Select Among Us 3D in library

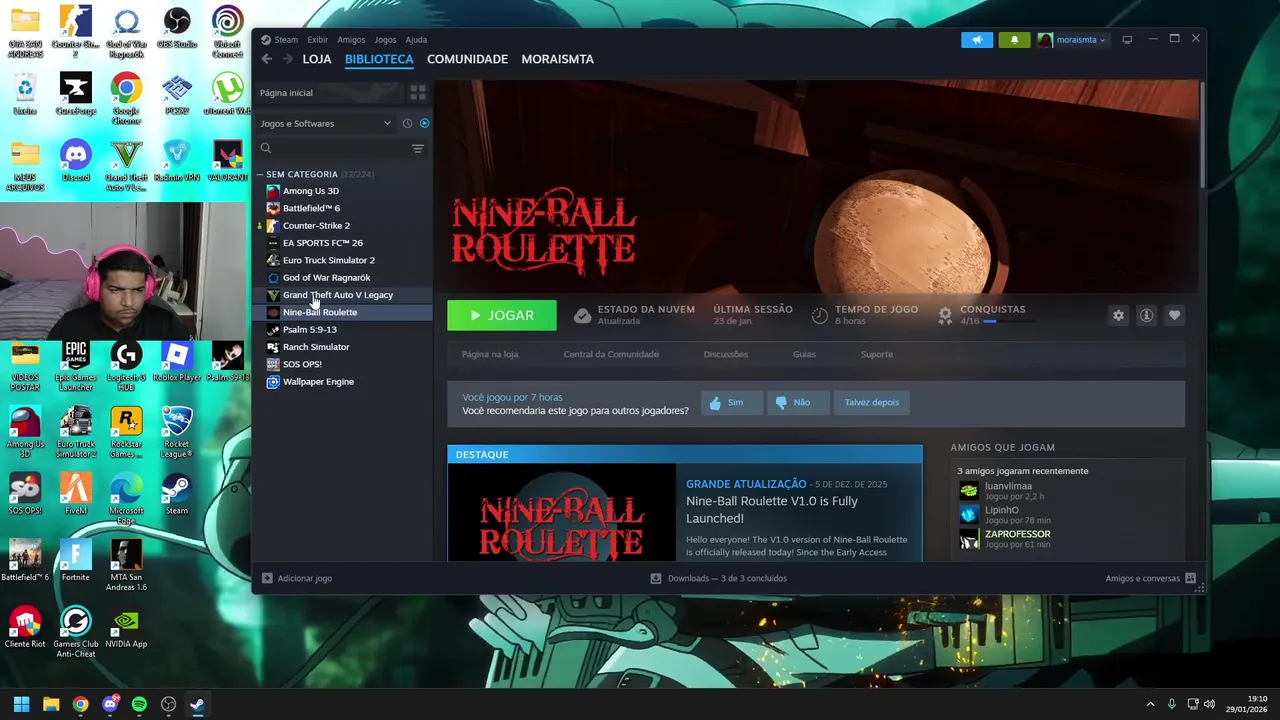point(343,191)
